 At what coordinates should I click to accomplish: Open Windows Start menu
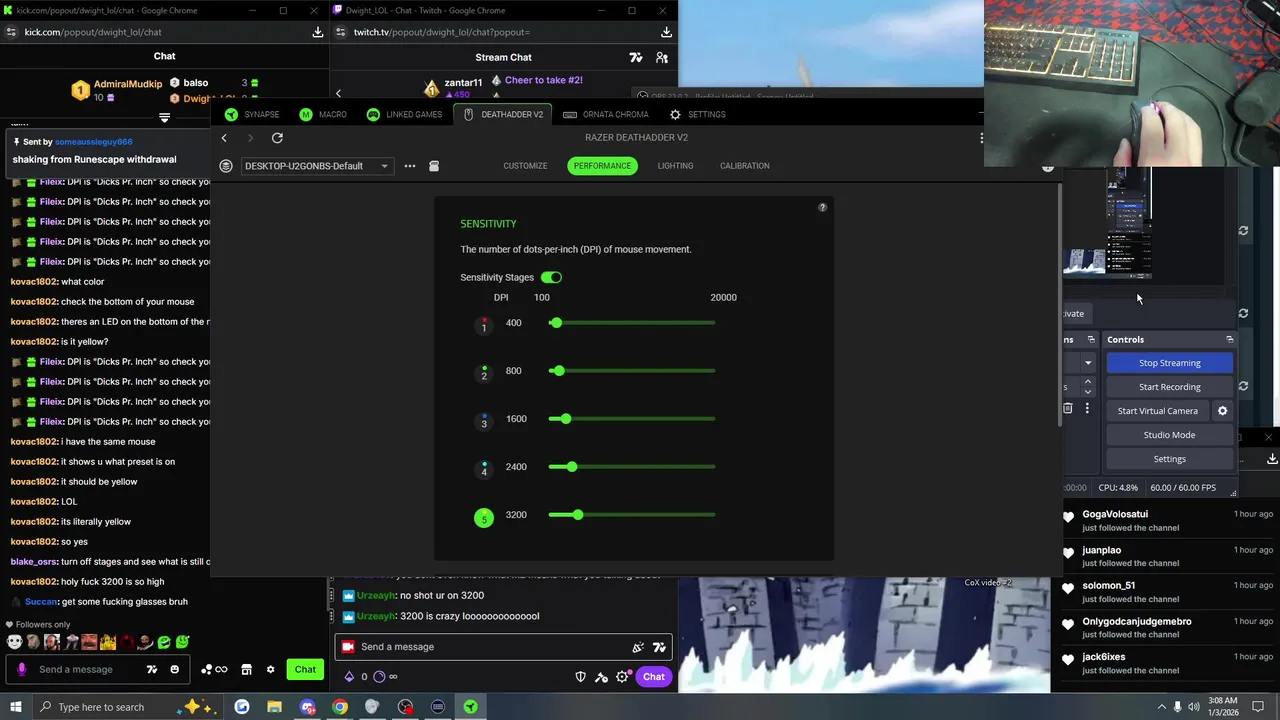(x=15, y=707)
